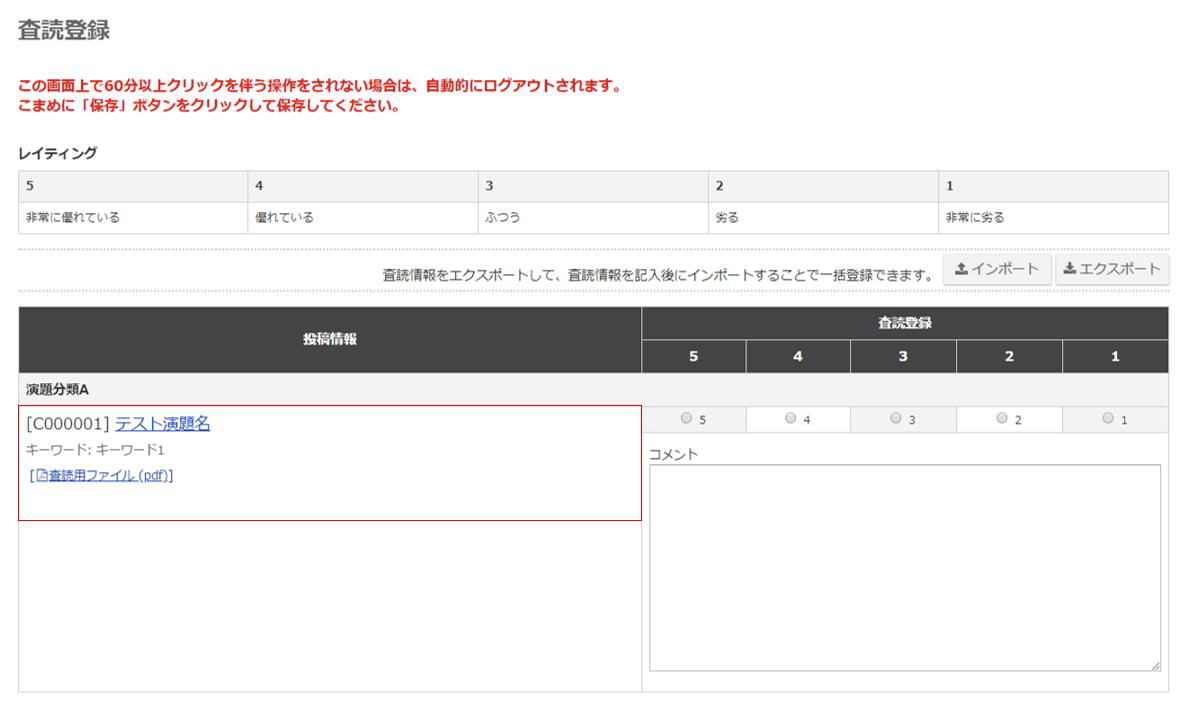The width and height of the screenshot is (1184, 706).
Task: Click the エクスポート download button
Action: pyautogui.click(x=1111, y=269)
